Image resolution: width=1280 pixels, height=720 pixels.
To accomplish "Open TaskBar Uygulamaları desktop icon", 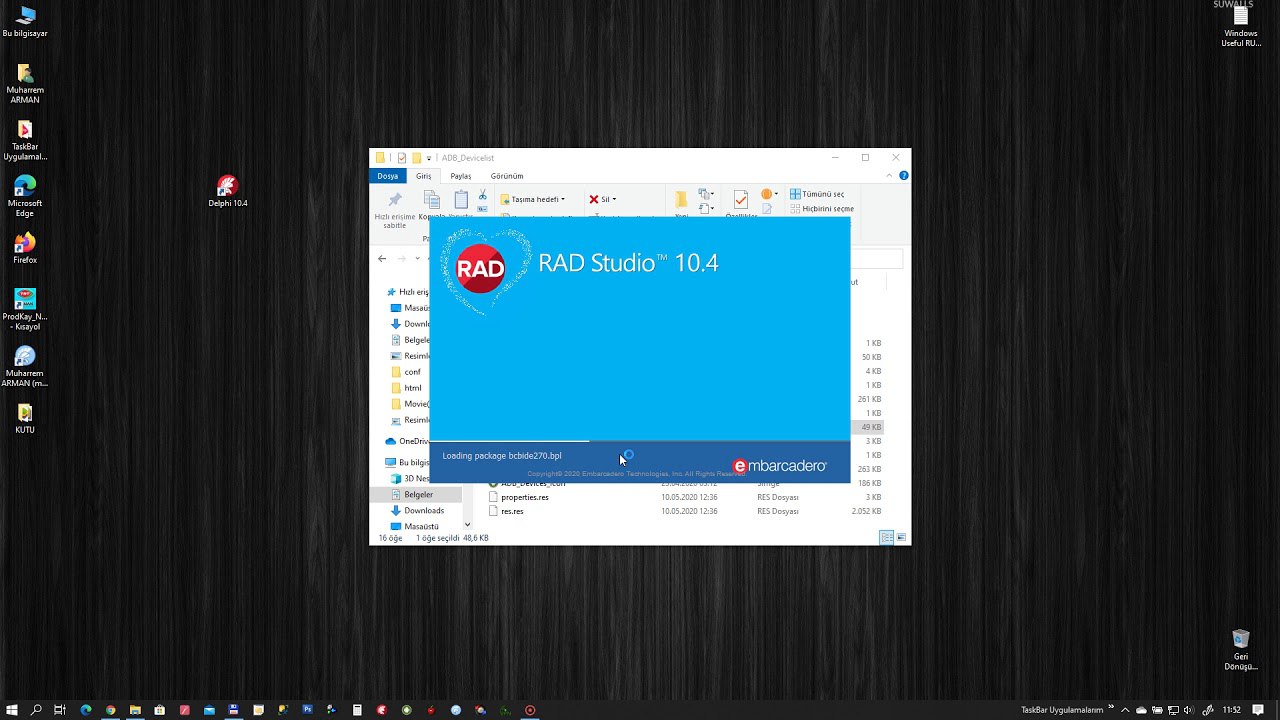I will tap(25, 141).
